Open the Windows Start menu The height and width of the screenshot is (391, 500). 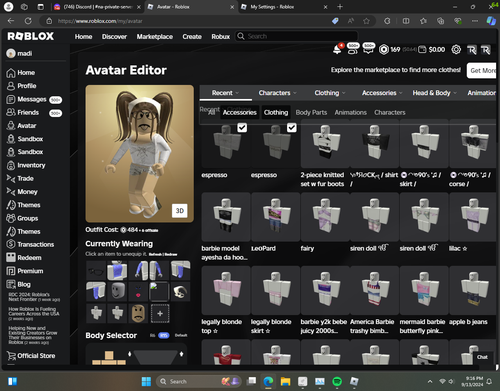tap(146, 381)
